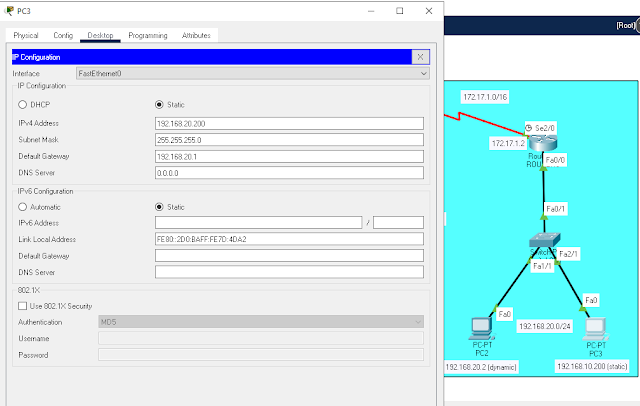Switch to the Physical tab

pos(26,35)
